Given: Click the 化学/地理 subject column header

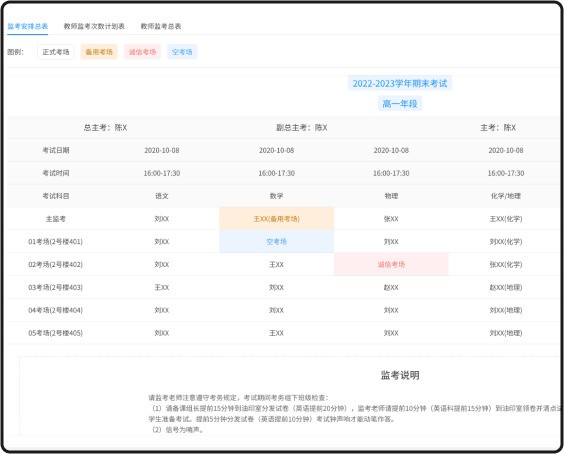Looking at the screenshot, I should click(x=506, y=196).
